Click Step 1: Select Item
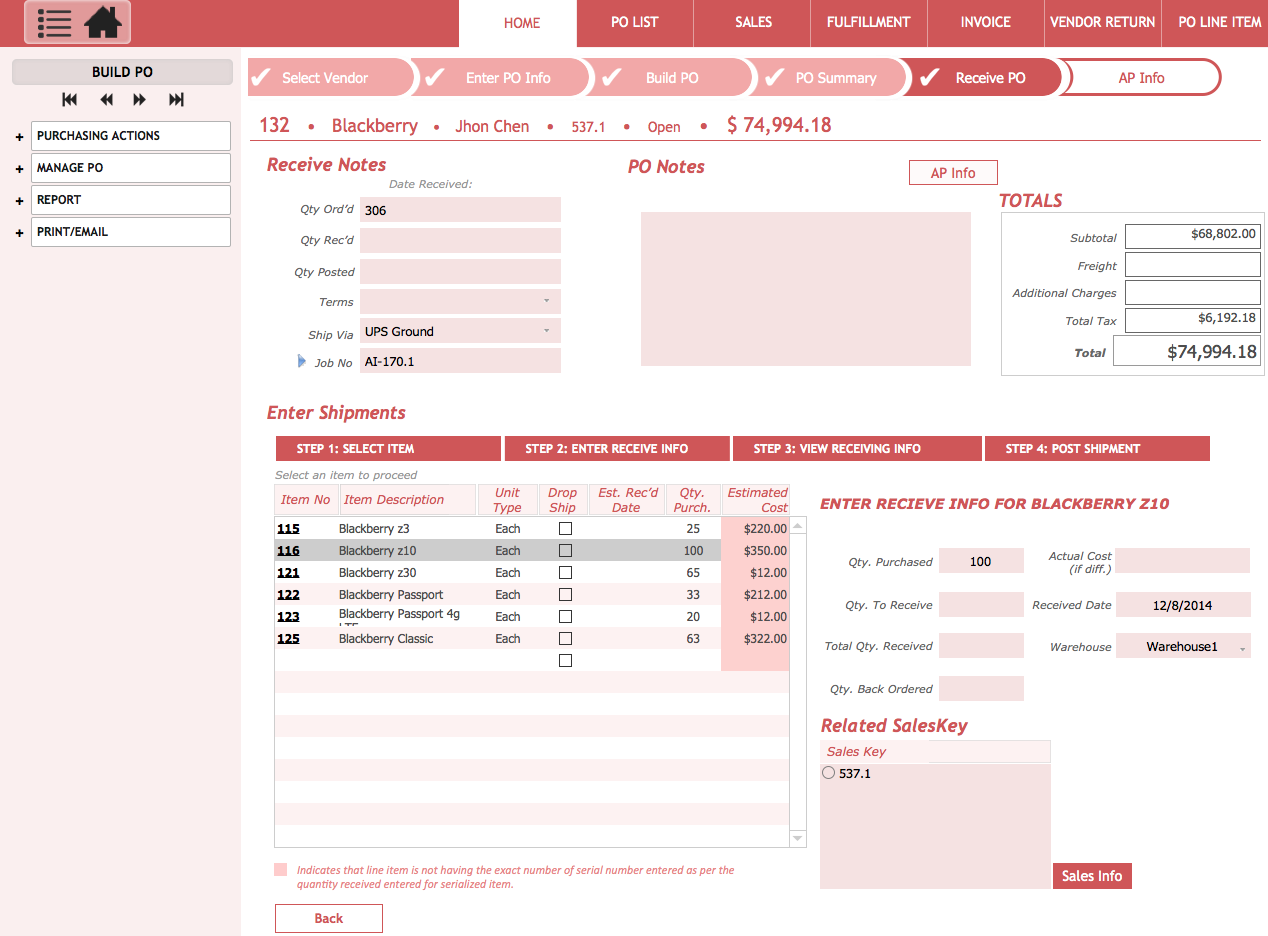 (388, 449)
